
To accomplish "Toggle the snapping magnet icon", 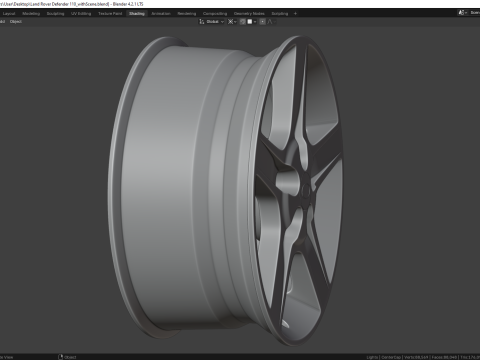I will click(242, 22).
